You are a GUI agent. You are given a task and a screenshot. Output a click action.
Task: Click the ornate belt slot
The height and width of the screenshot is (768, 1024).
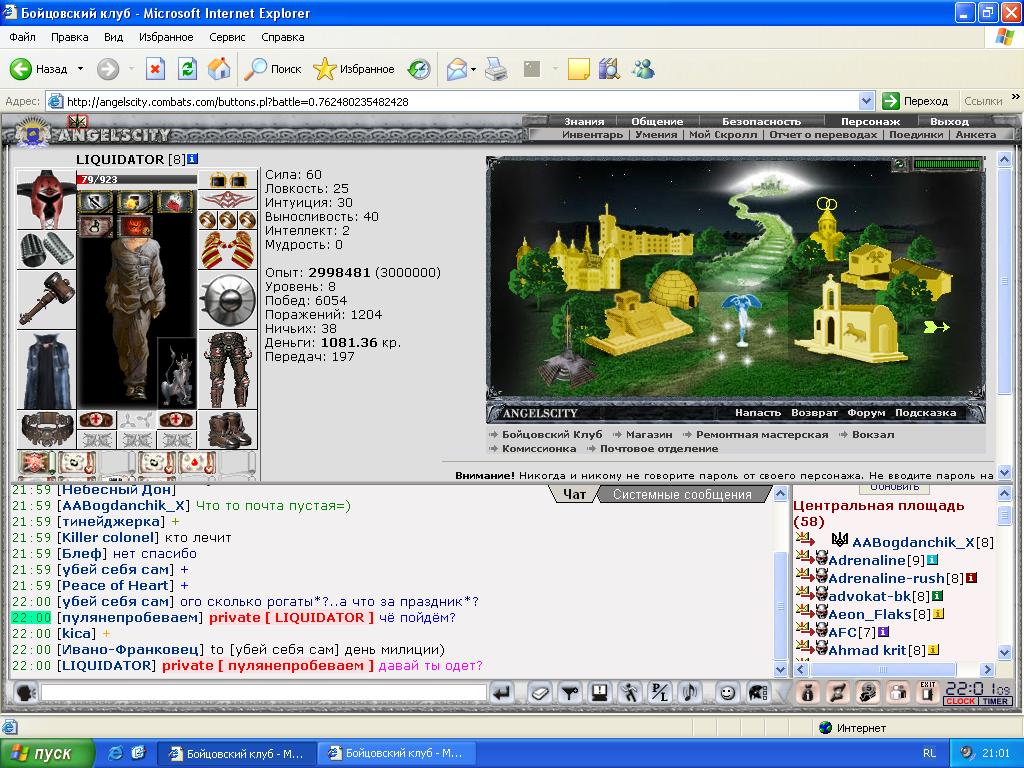tap(46, 430)
